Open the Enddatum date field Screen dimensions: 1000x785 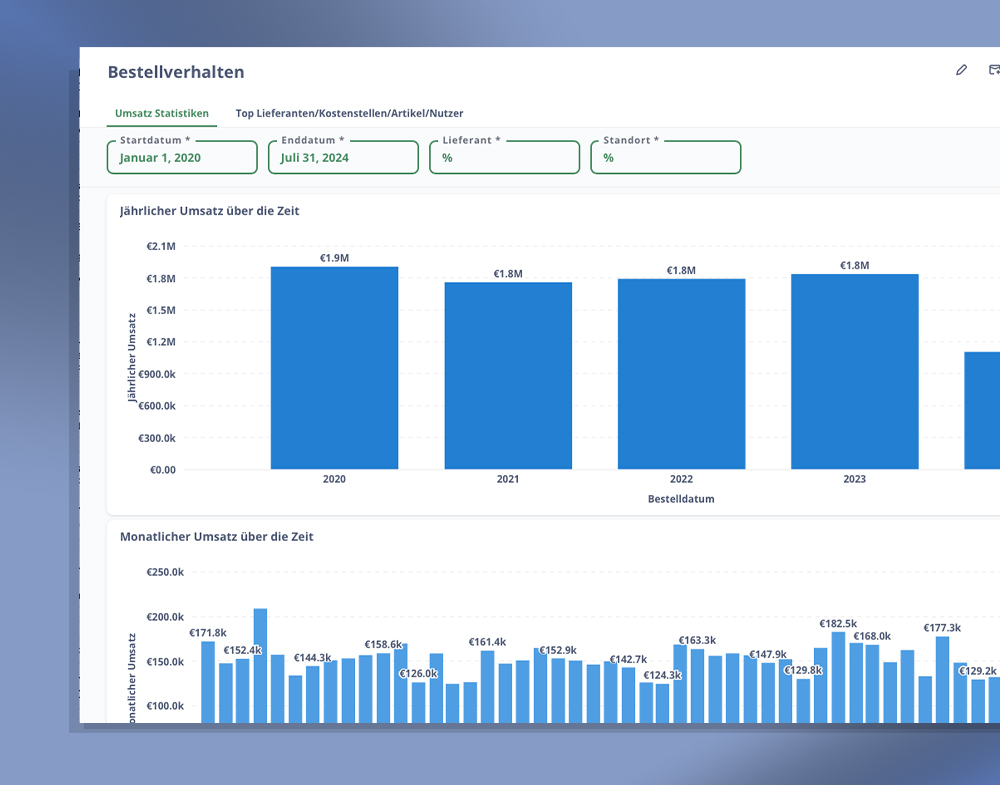click(343, 157)
